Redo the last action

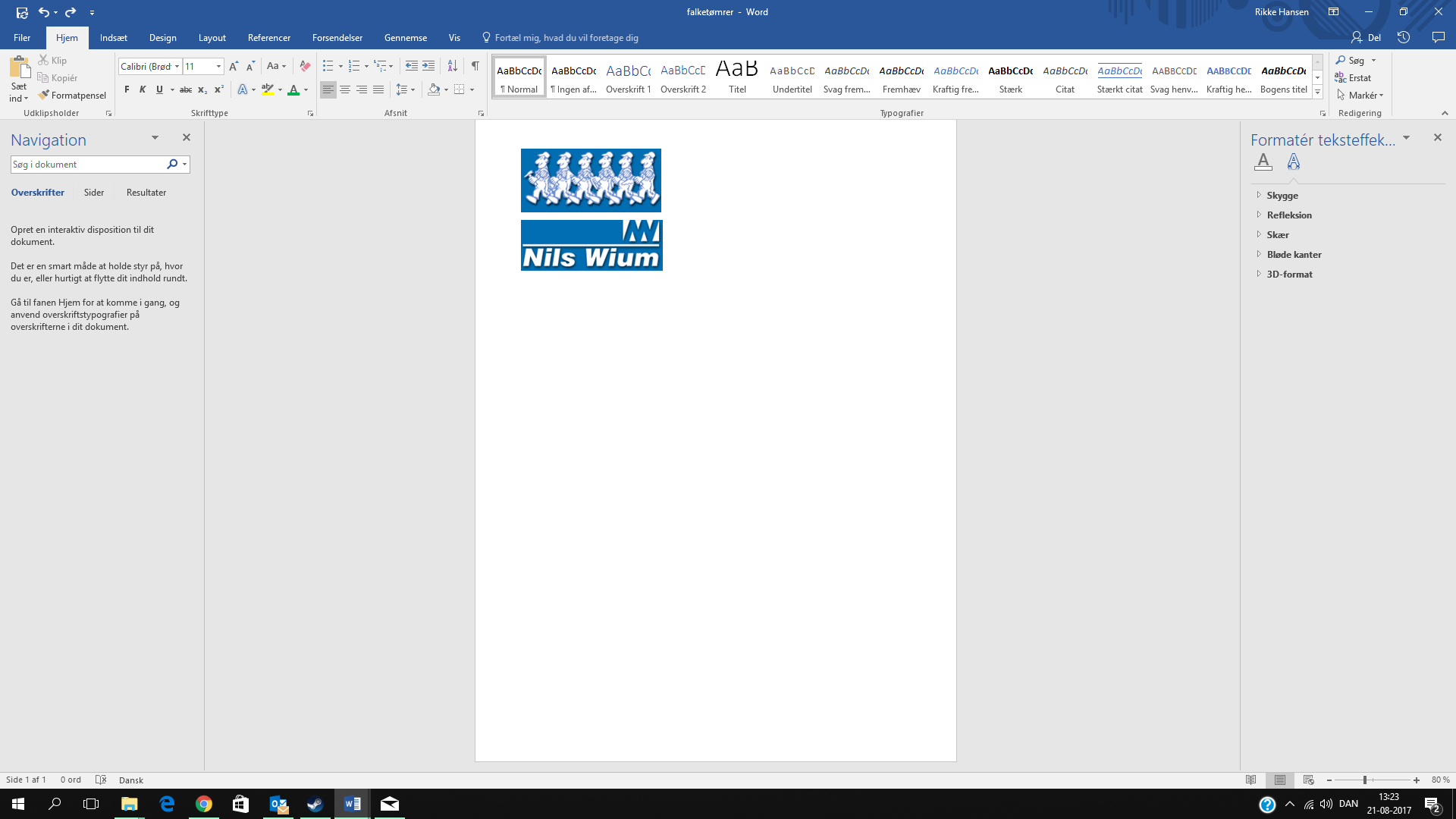click(71, 12)
